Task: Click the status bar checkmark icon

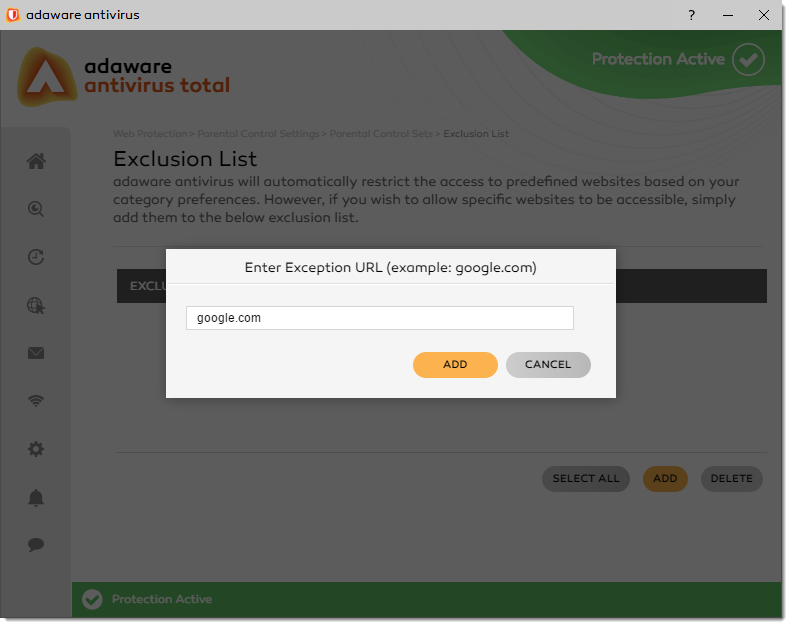Action: pyautogui.click(x=92, y=599)
